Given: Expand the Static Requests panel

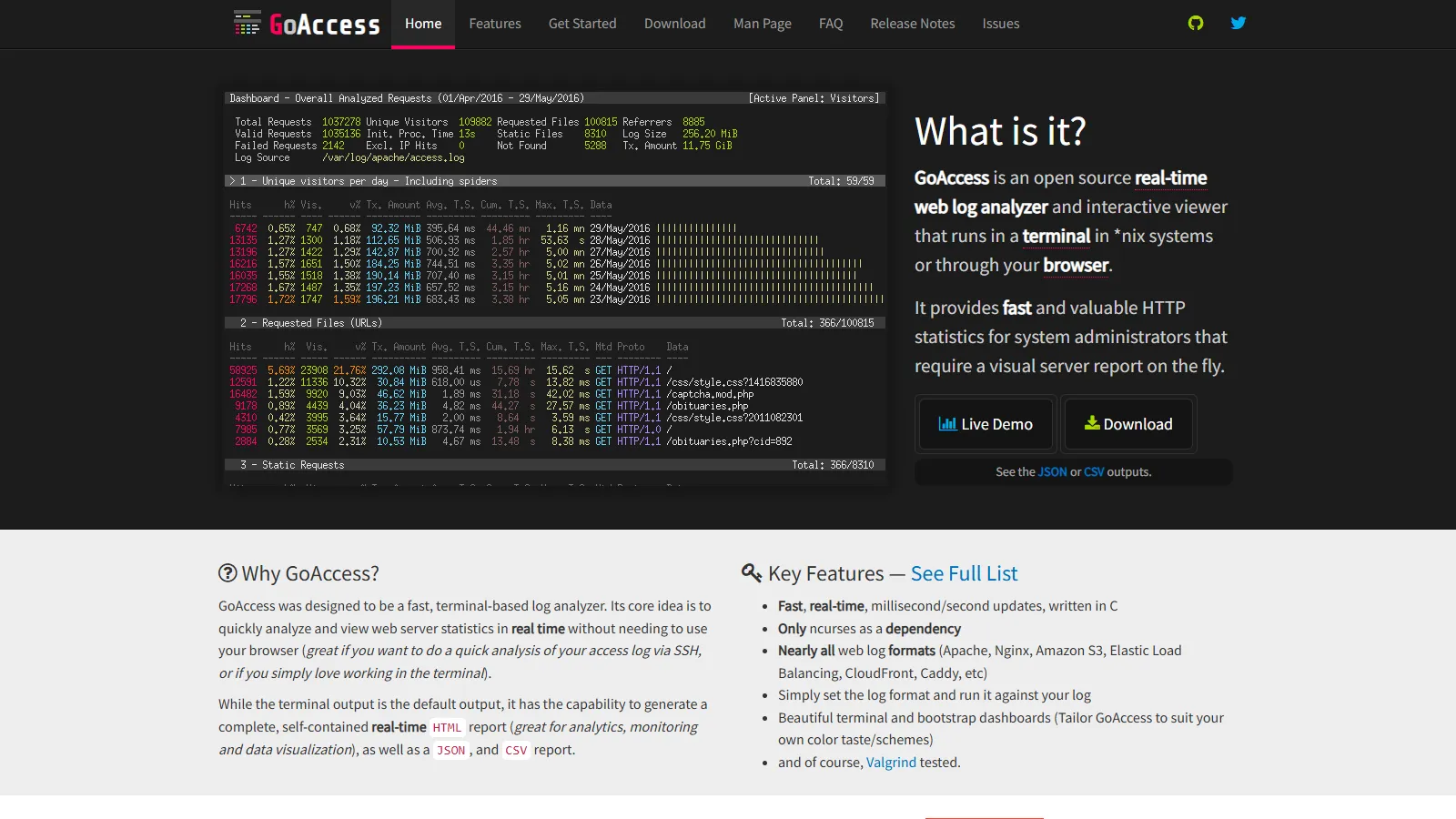Looking at the screenshot, I should [x=291, y=464].
